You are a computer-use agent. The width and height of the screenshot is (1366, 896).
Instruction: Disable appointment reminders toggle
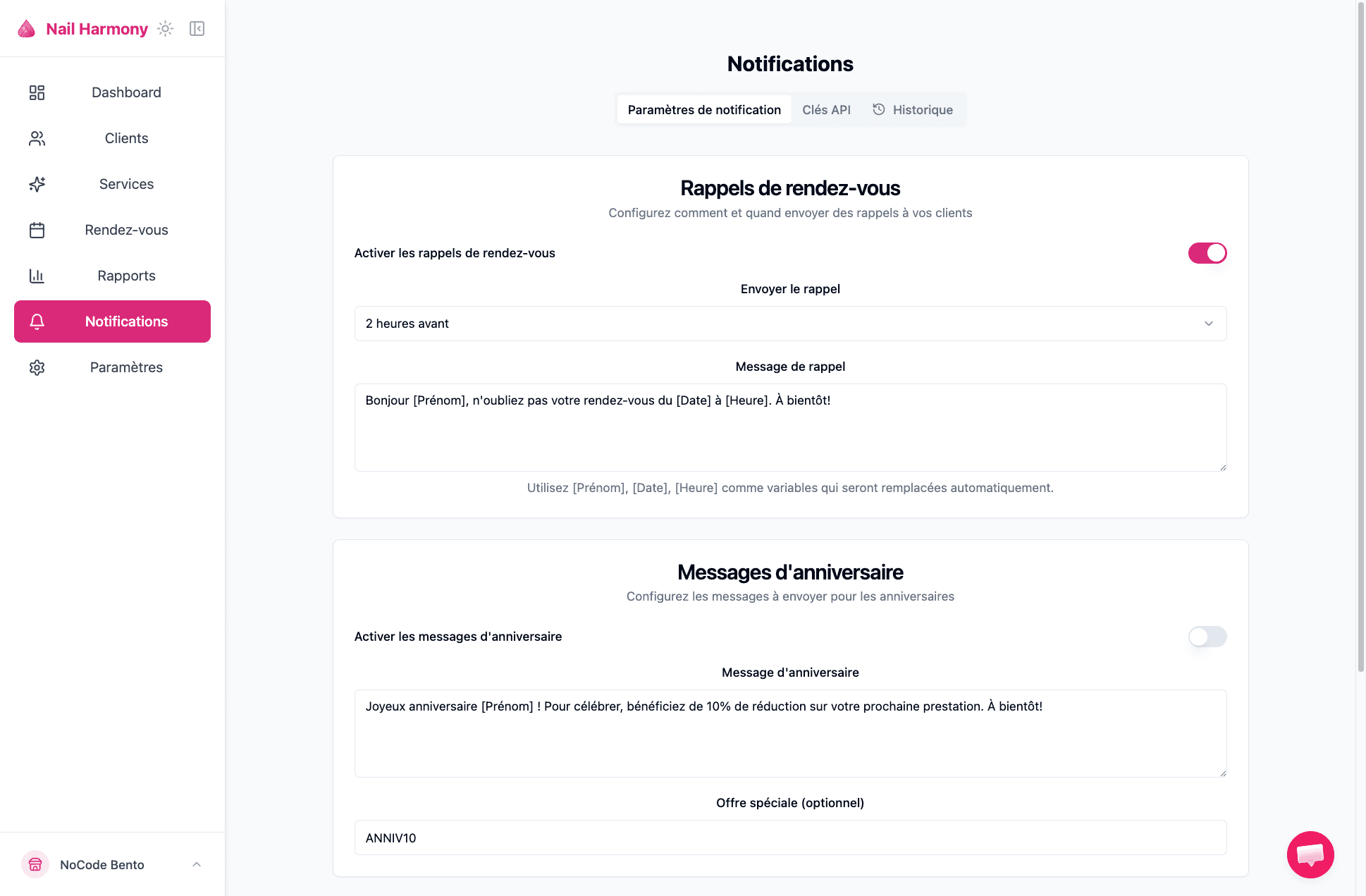coord(1207,252)
